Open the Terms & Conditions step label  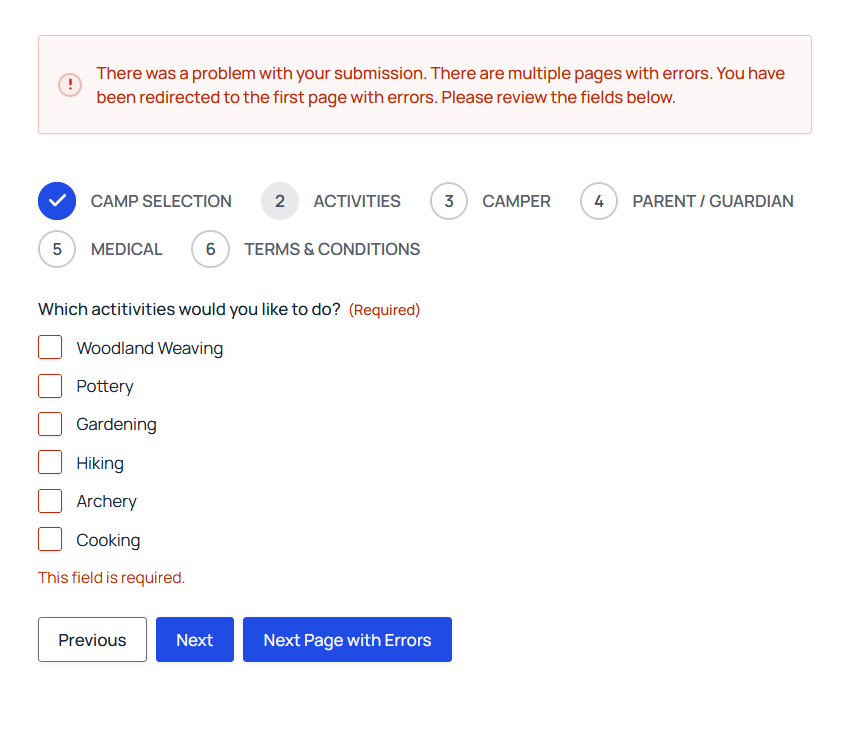pyautogui.click(x=332, y=249)
